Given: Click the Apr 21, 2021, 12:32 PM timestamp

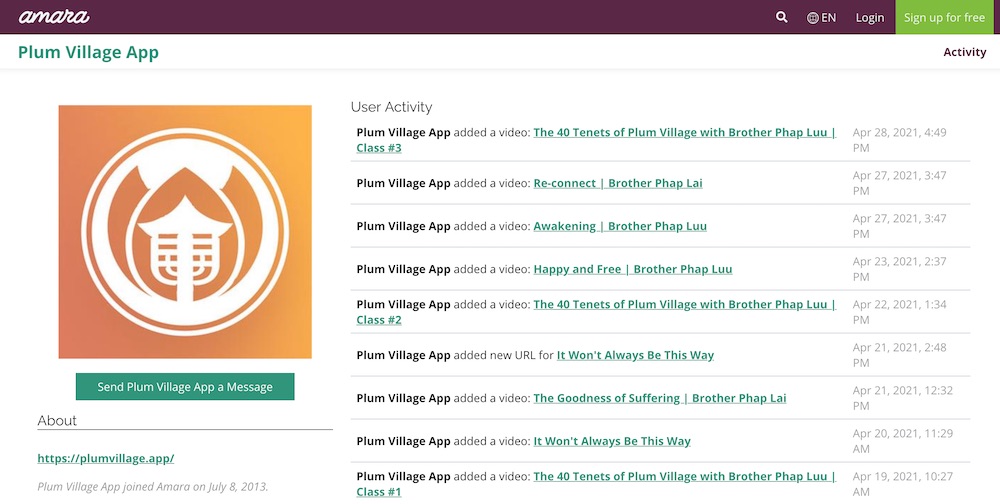Looking at the screenshot, I should [x=902, y=398].
